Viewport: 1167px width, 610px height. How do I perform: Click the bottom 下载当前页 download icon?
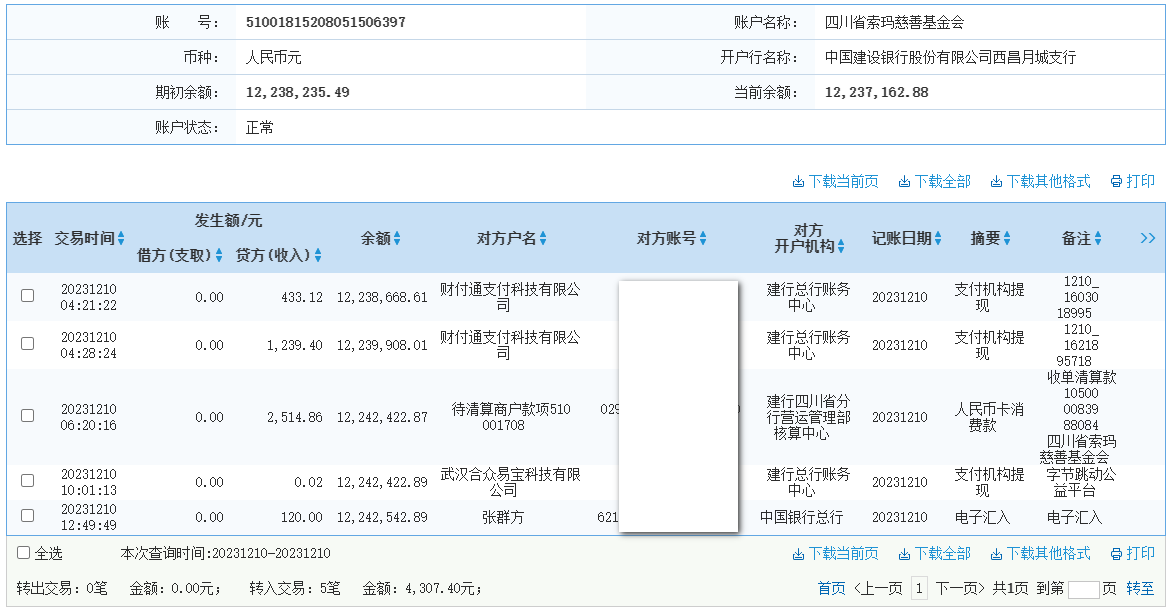[x=798, y=553]
